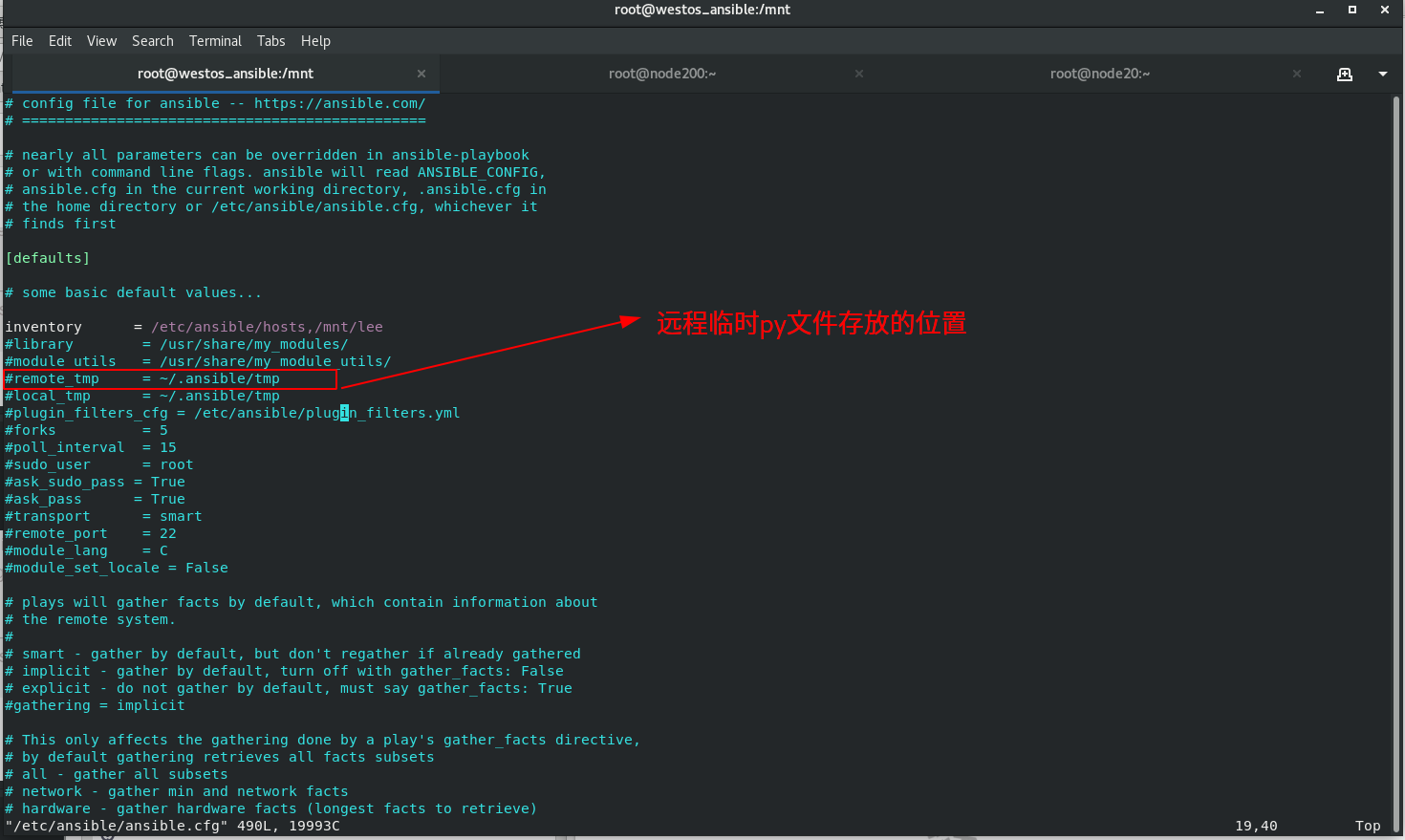Screen dimensions: 1405x840
Task: Click the '# all - gather all subsets' line
Action: tap(117, 774)
